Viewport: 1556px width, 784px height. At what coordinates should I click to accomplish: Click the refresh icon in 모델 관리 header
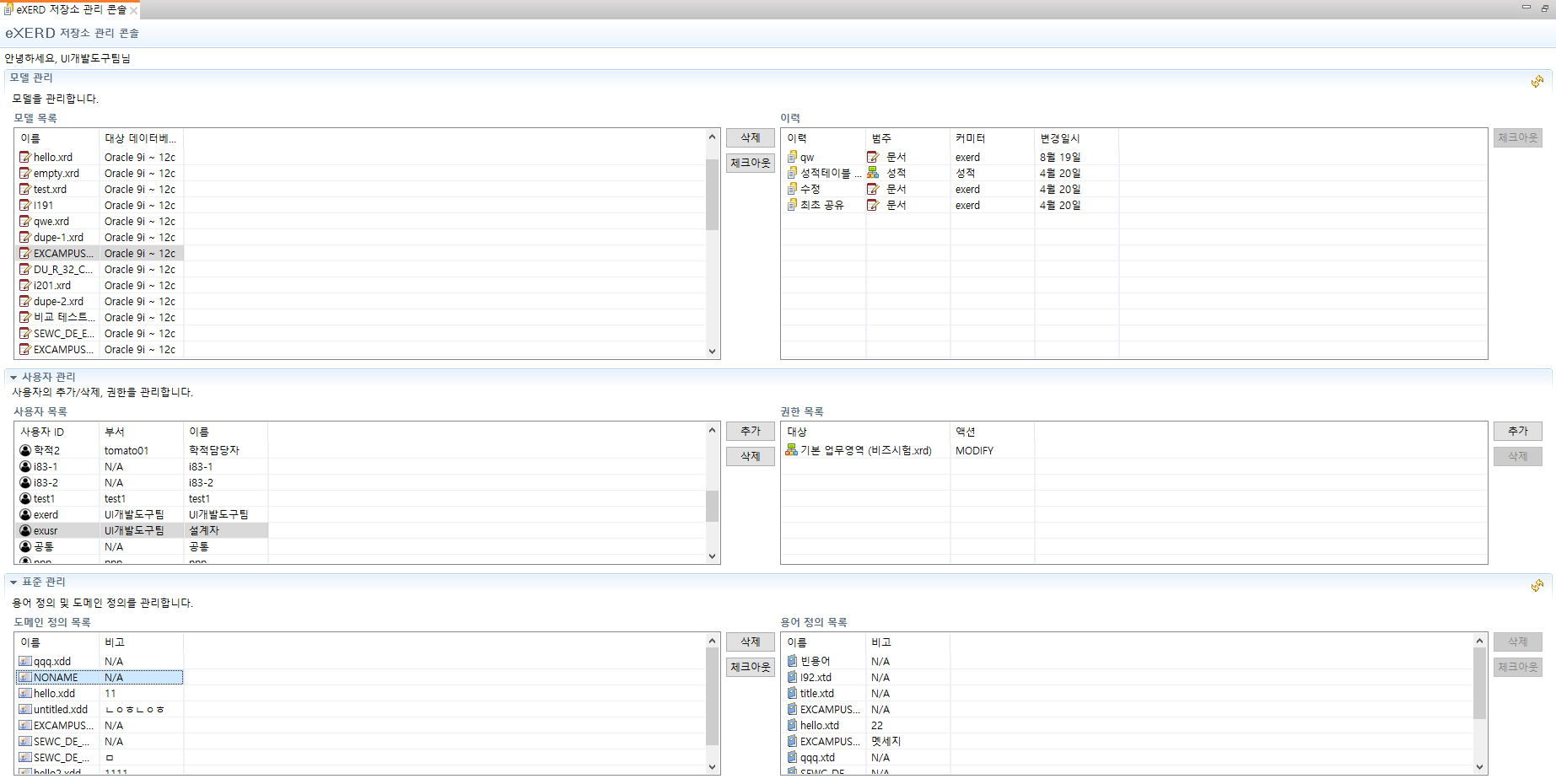pyautogui.click(x=1537, y=82)
